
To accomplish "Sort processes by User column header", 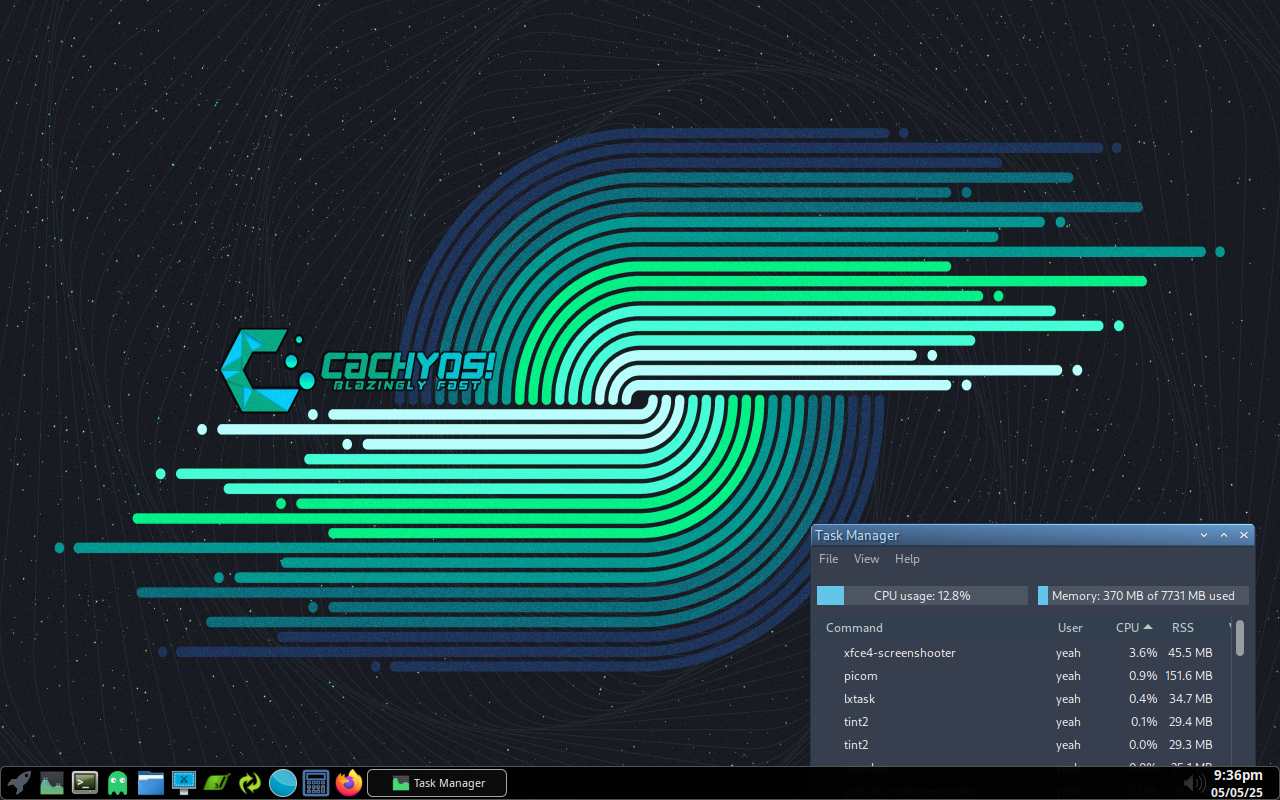I will coord(1070,628).
